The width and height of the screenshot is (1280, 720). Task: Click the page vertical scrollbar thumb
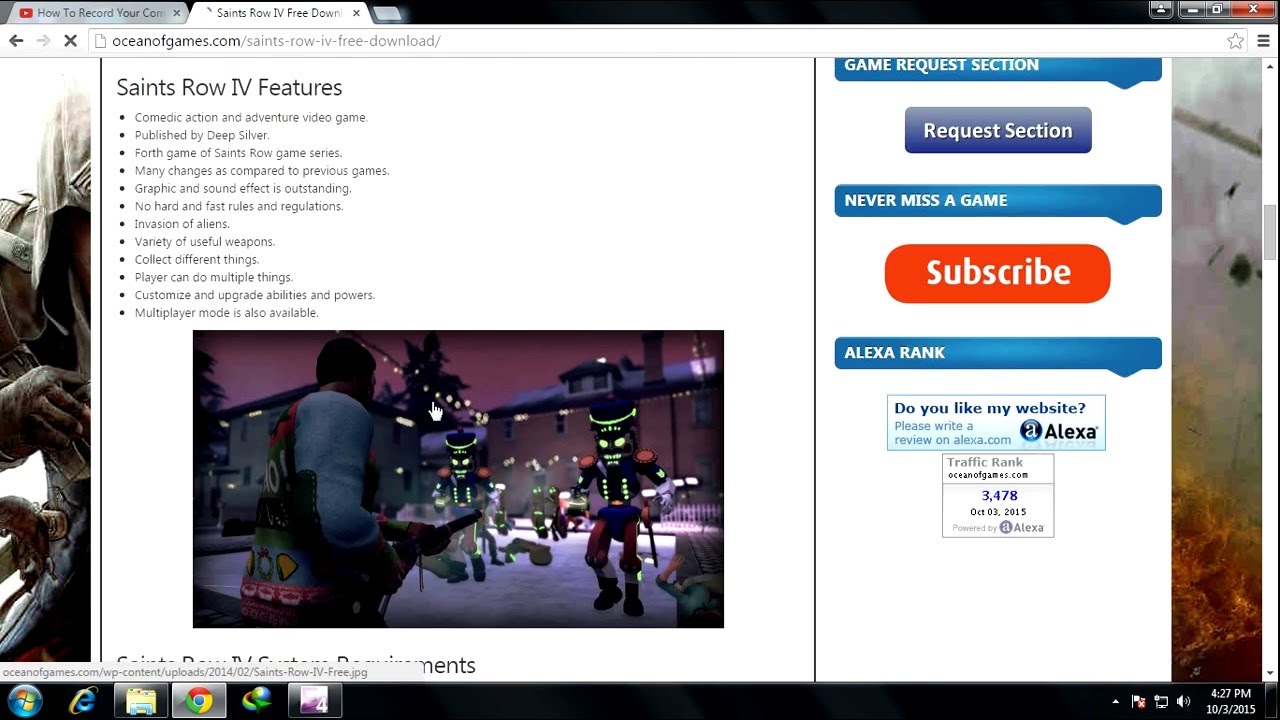[x=1271, y=232]
